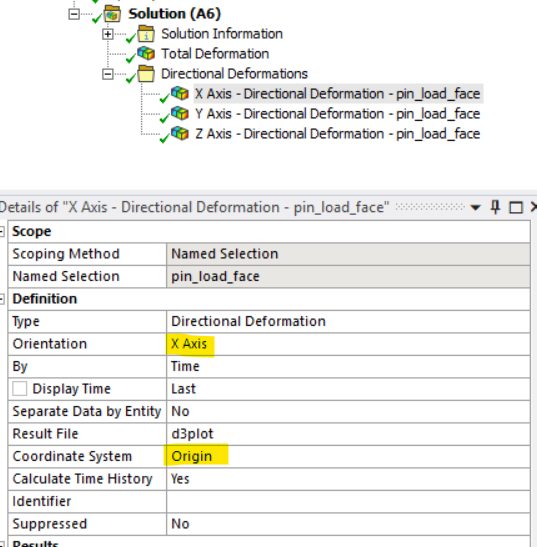Click the Solution Information icon
The width and height of the screenshot is (537, 547).
[x=146, y=34]
